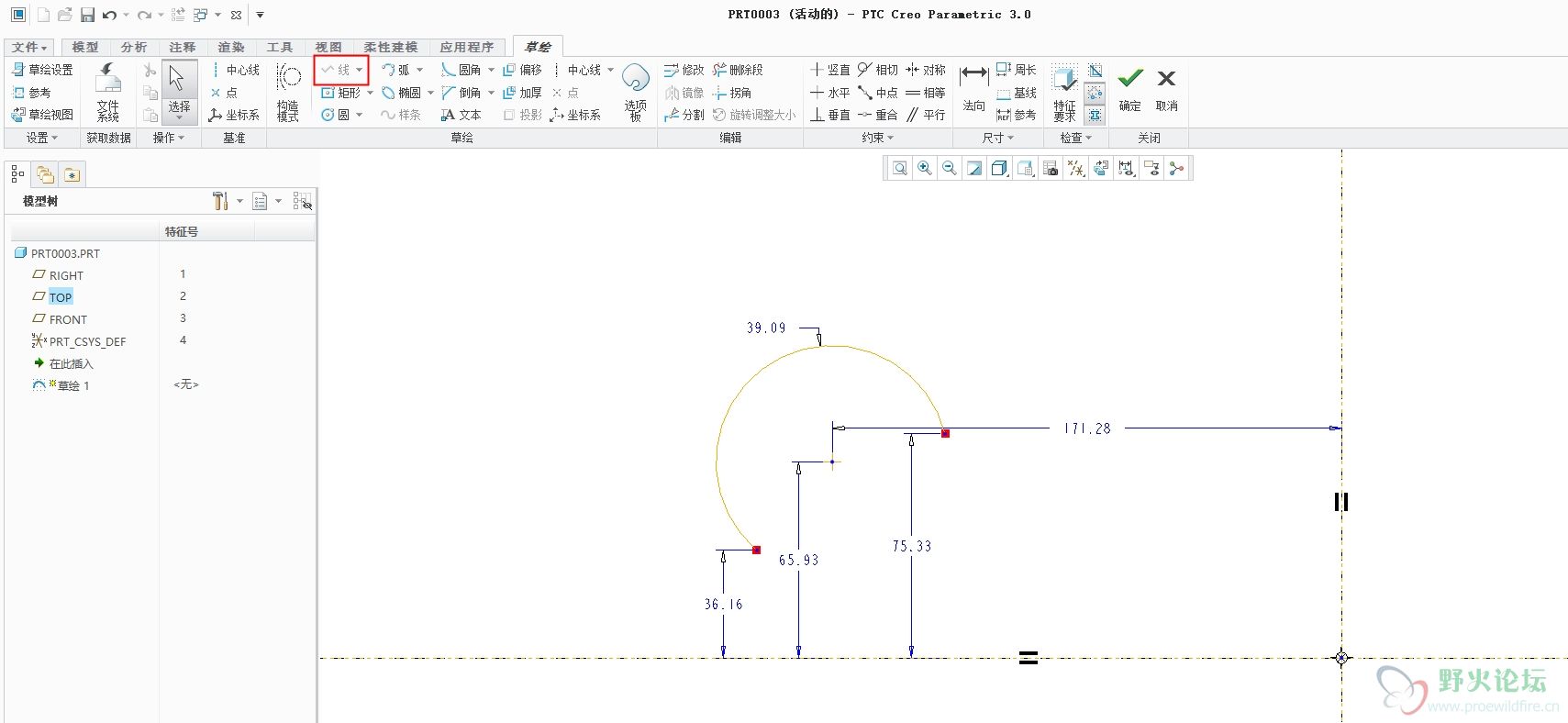Click the Redo arrow icon
Image resolution: width=1568 pixels, height=723 pixels.
[x=145, y=15]
